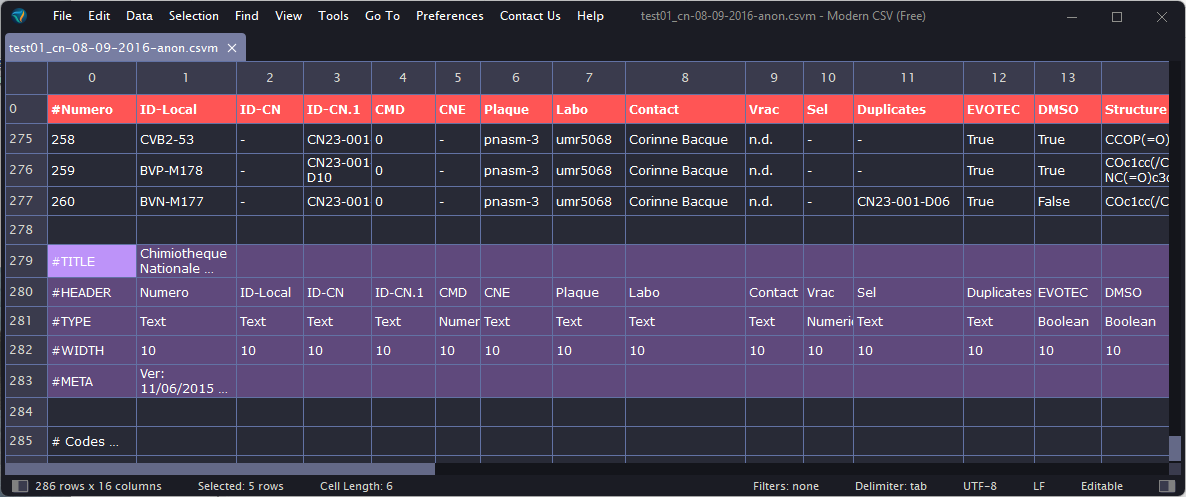Open the Go To menu

[x=382, y=16]
